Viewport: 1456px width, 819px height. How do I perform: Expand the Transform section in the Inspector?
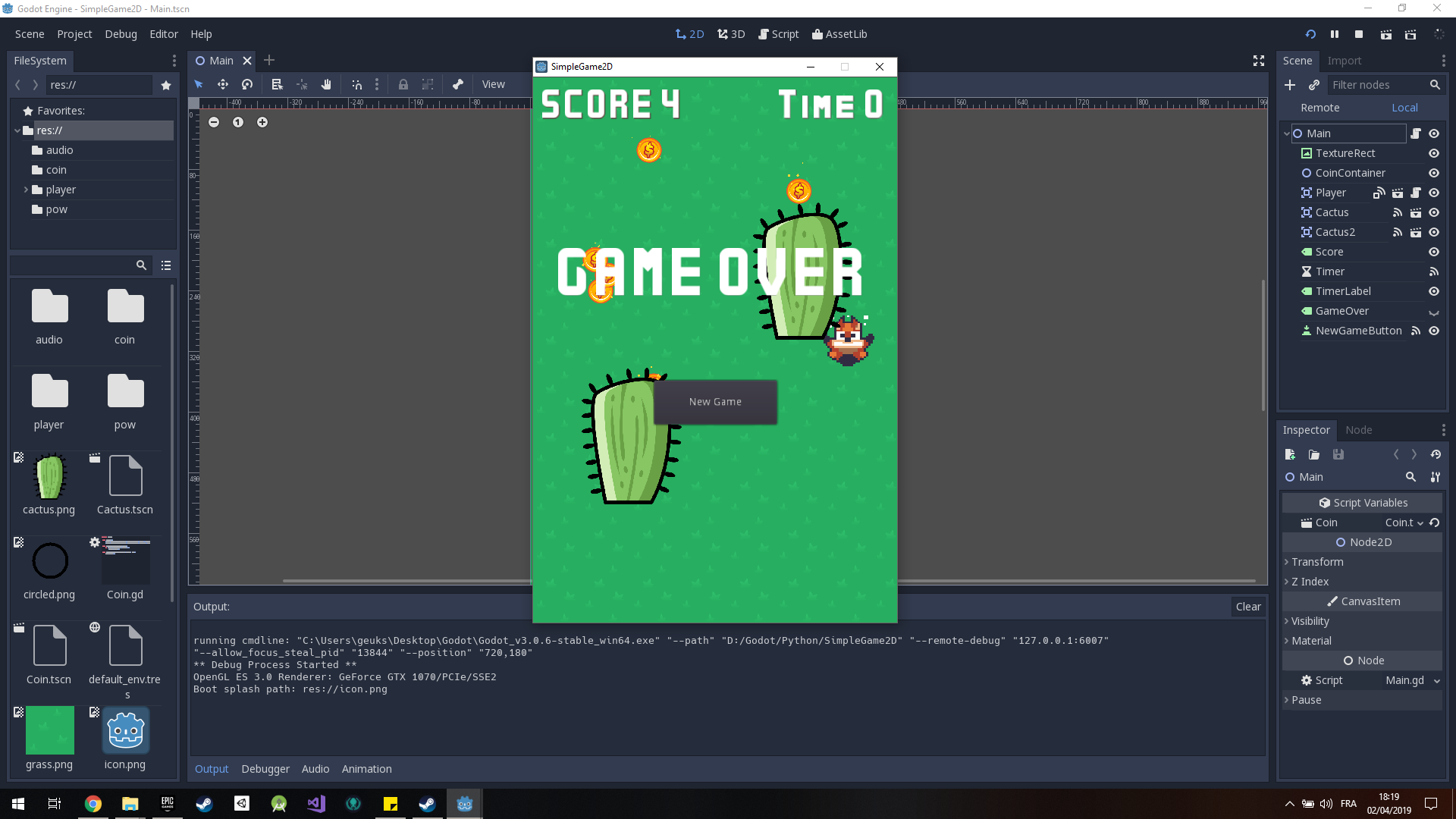[1319, 562]
